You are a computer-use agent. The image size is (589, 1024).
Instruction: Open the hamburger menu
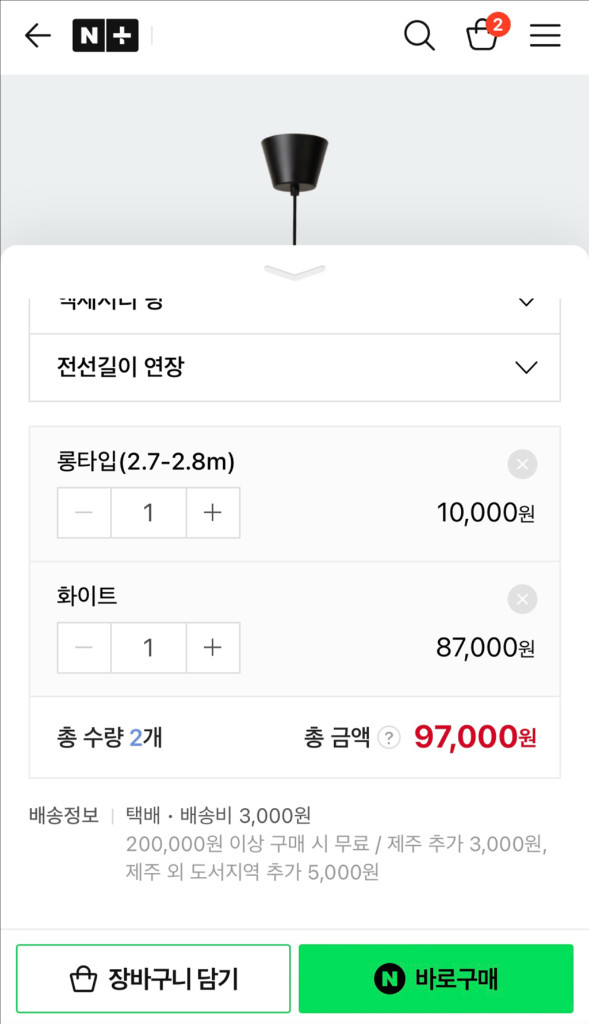[545, 35]
